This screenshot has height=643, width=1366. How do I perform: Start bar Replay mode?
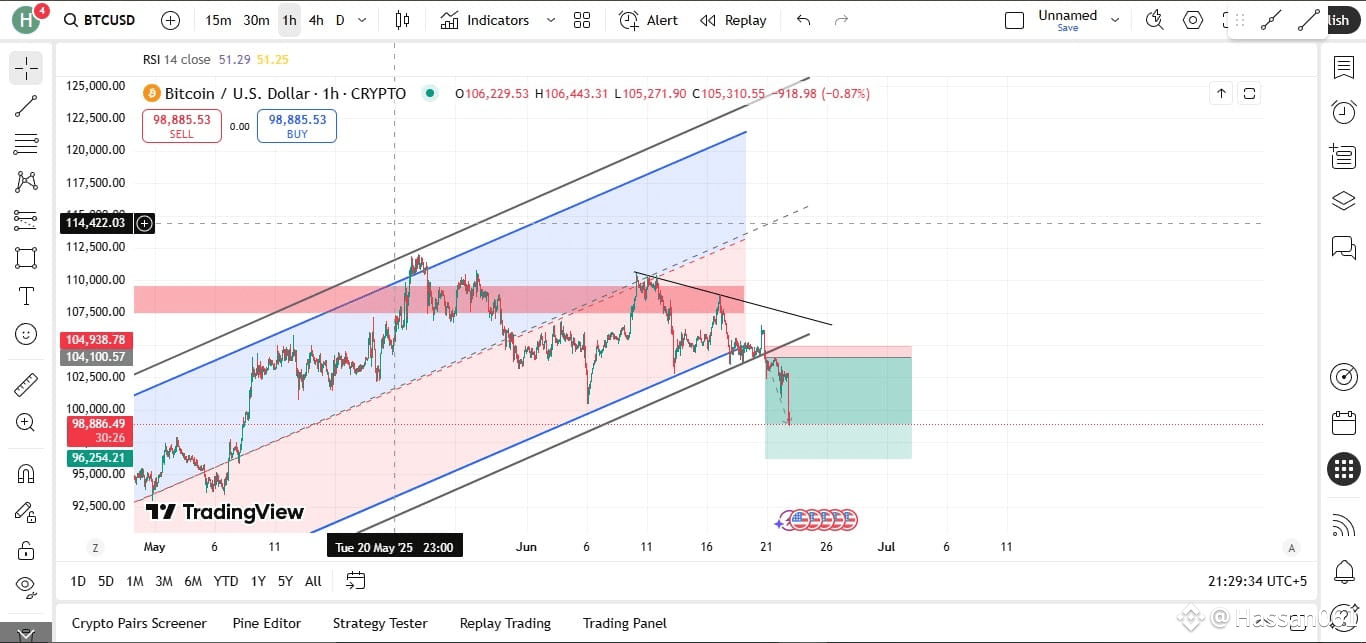pyautogui.click(x=733, y=20)
